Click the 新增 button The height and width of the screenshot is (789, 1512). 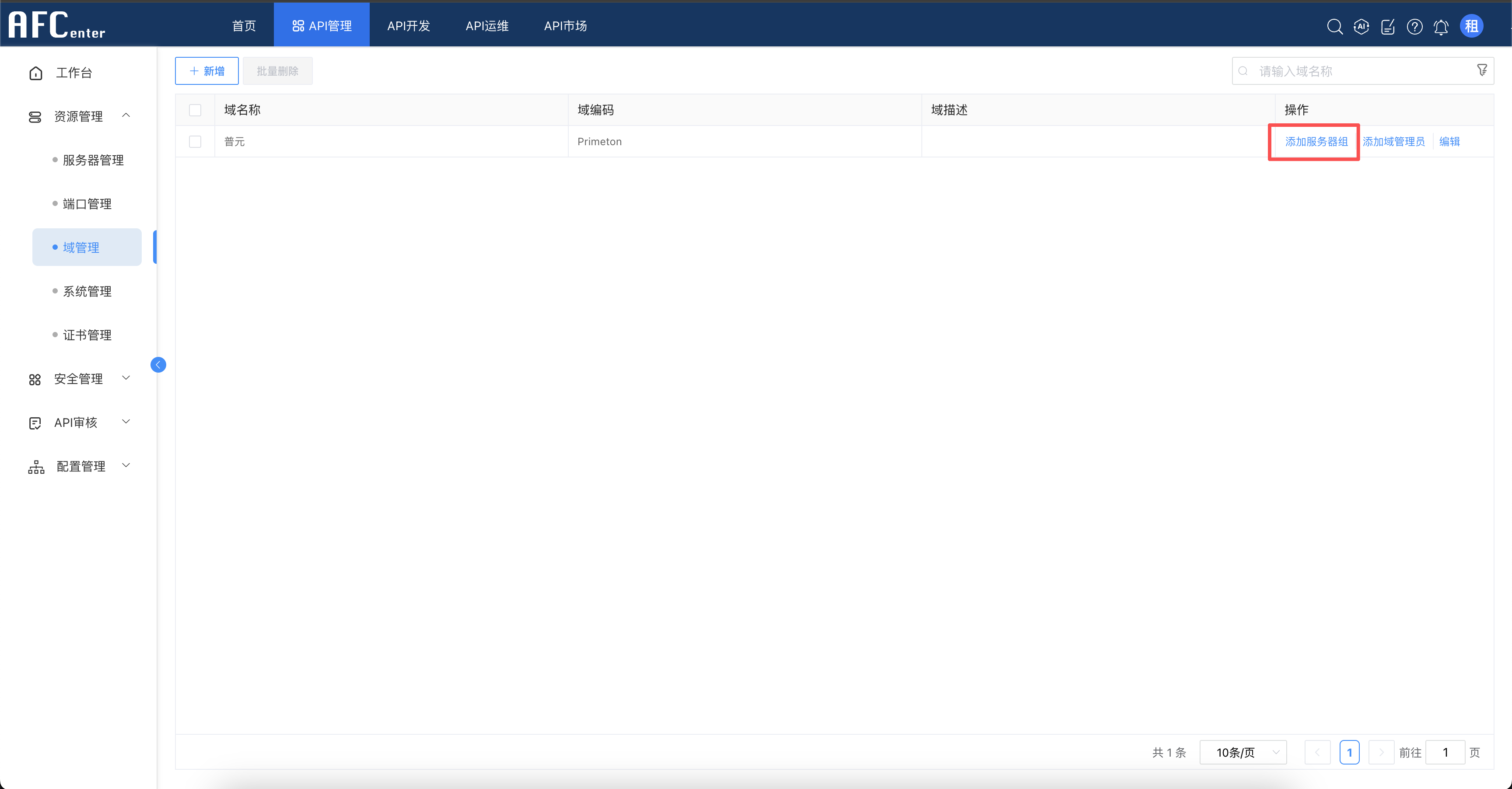coord(206,71)
